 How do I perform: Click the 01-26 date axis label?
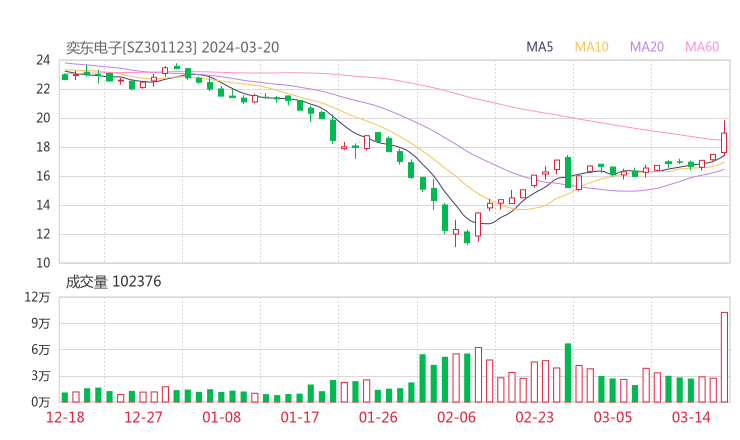click(378, 417)
